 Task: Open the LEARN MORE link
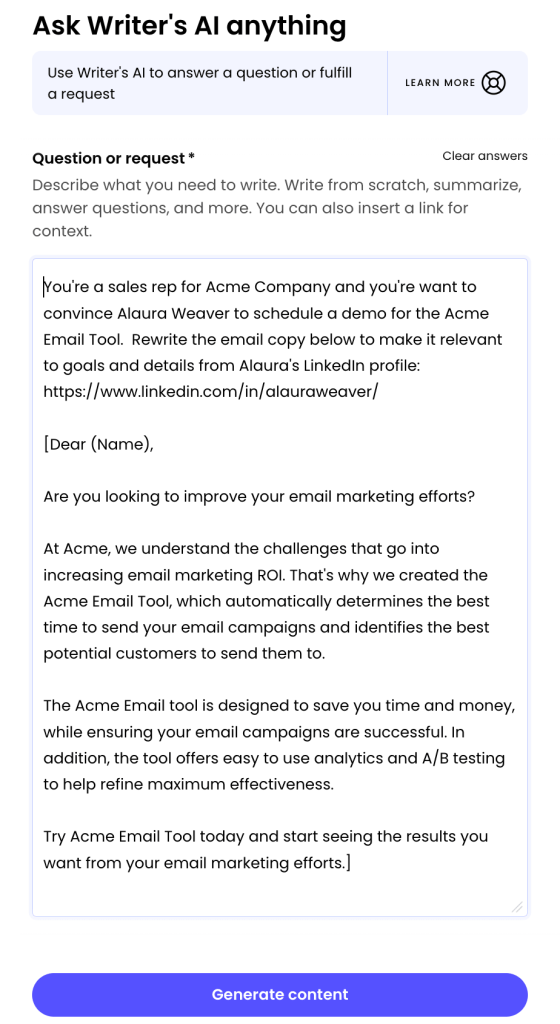440,83
